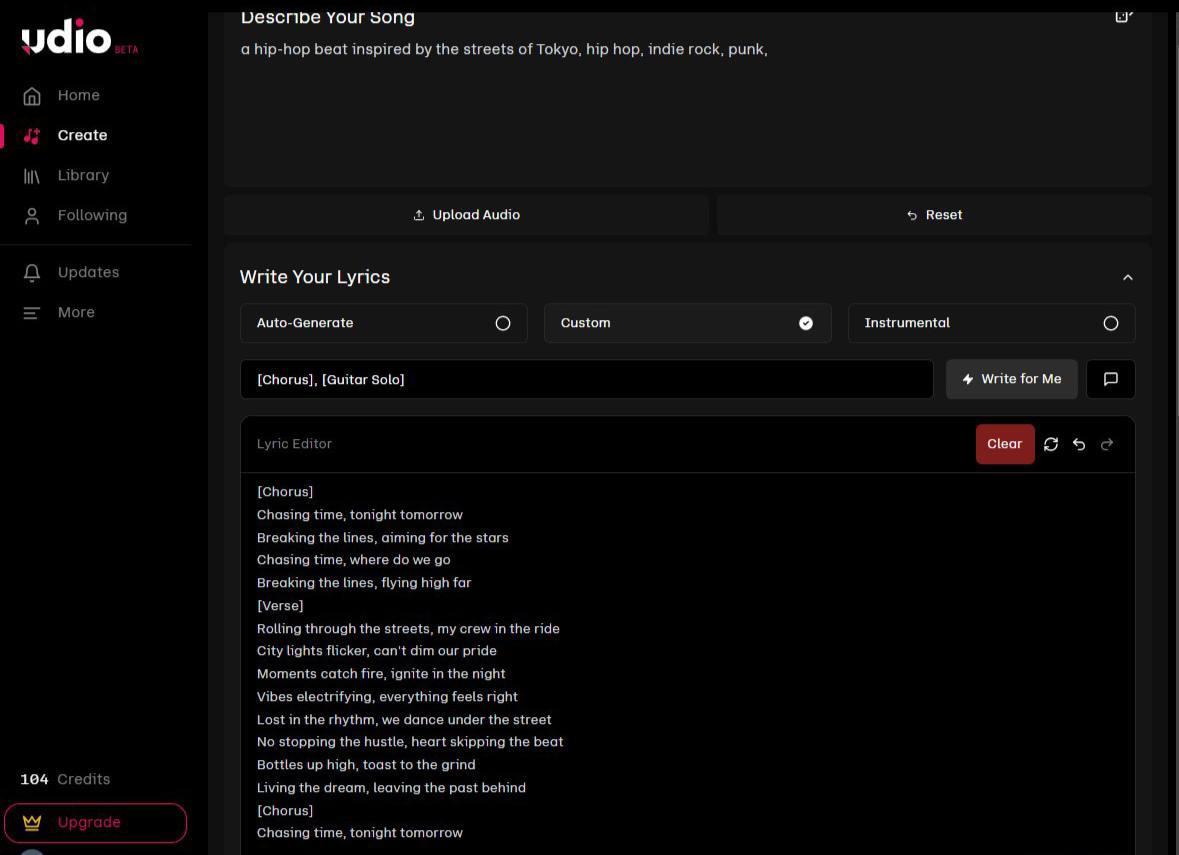Select the Instrumental option
This screenshot has width=1179, height=855.
(x=991, y=323)
